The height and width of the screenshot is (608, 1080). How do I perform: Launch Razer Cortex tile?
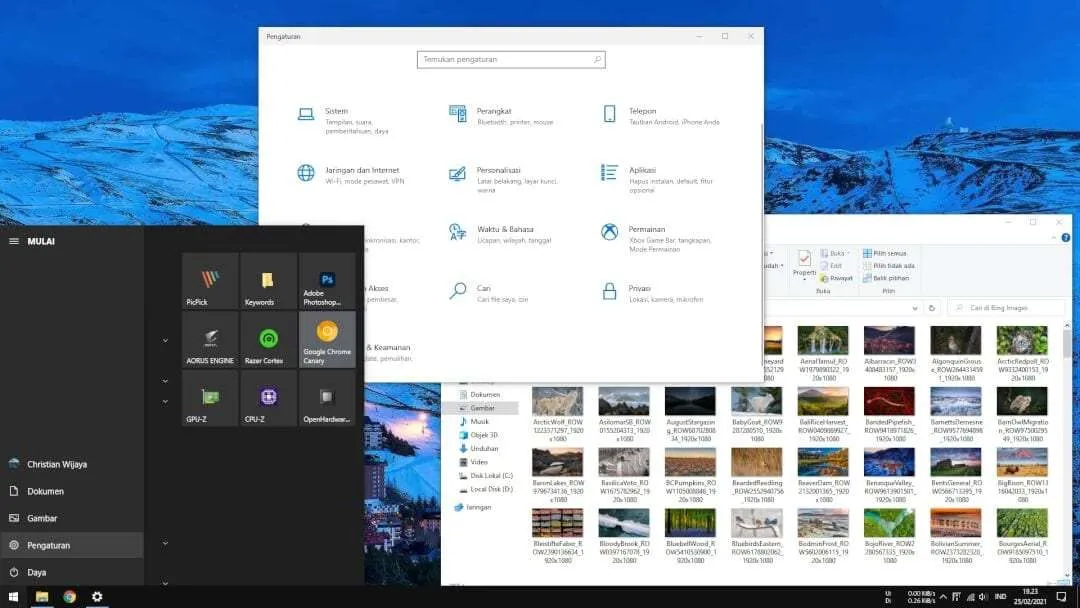(269, 339)
